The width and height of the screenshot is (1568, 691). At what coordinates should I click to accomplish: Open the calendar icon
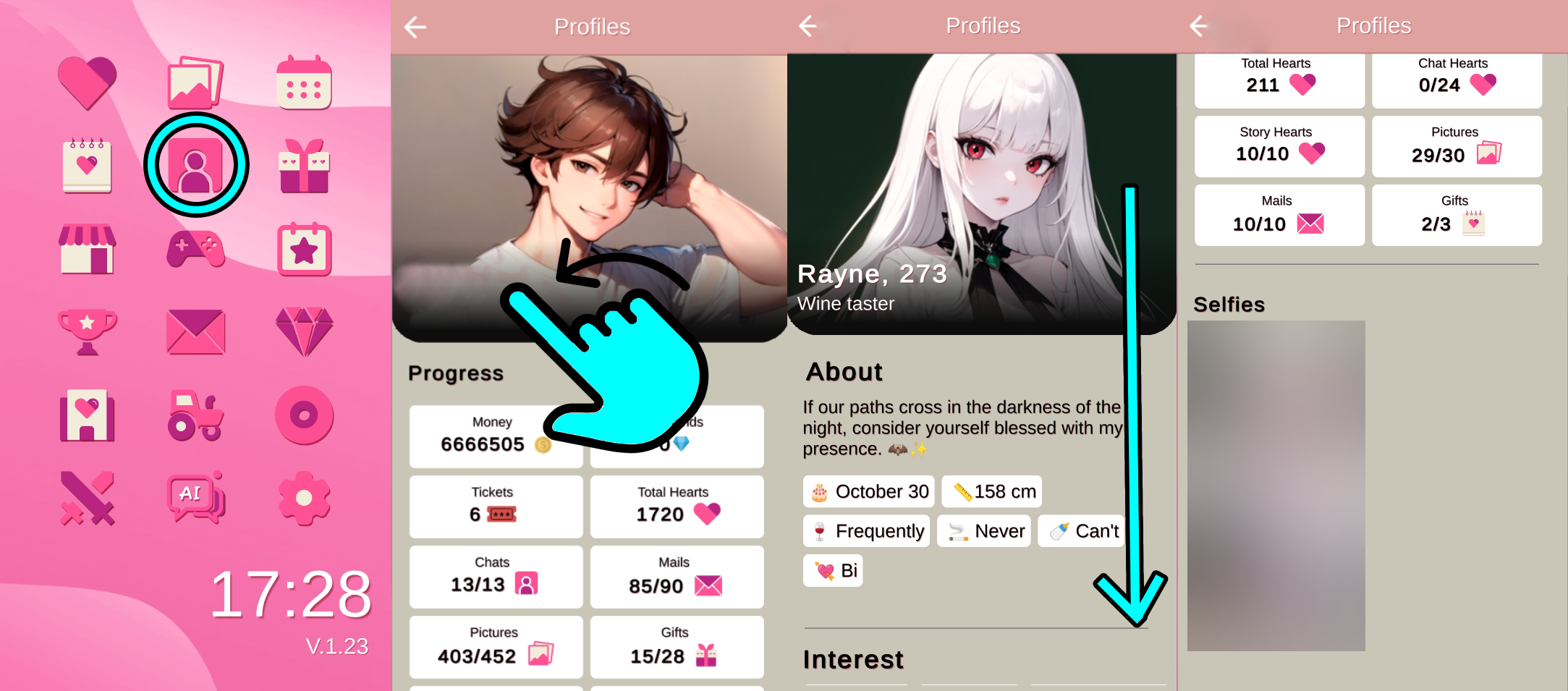[304, 82]
